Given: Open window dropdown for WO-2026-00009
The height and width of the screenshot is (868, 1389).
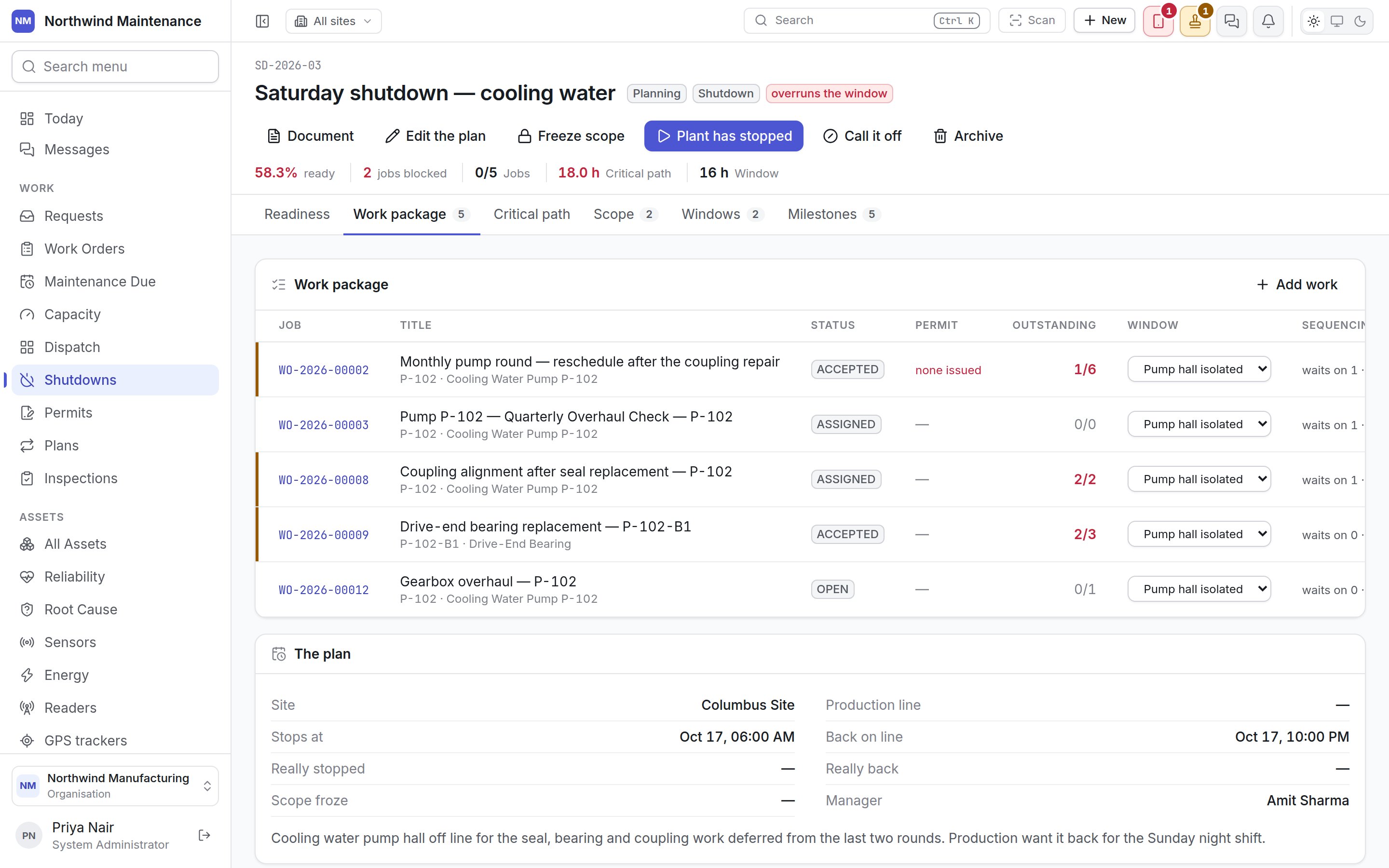Looking at the screenshot, I should pyautogui.click(x=1199, y=534).
